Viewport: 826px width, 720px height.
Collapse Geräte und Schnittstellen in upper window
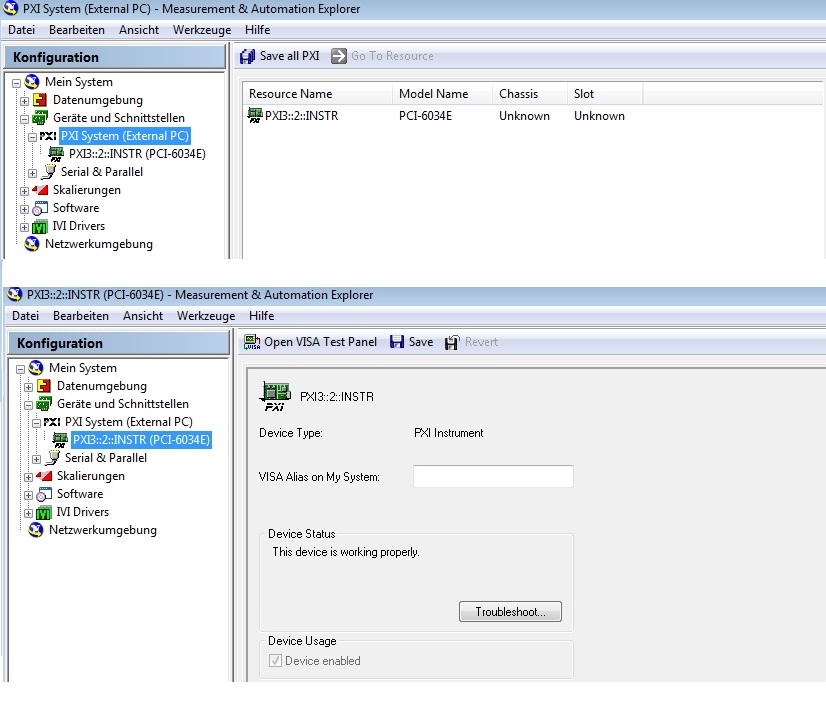pyautogui.click(x=24, y=119)
